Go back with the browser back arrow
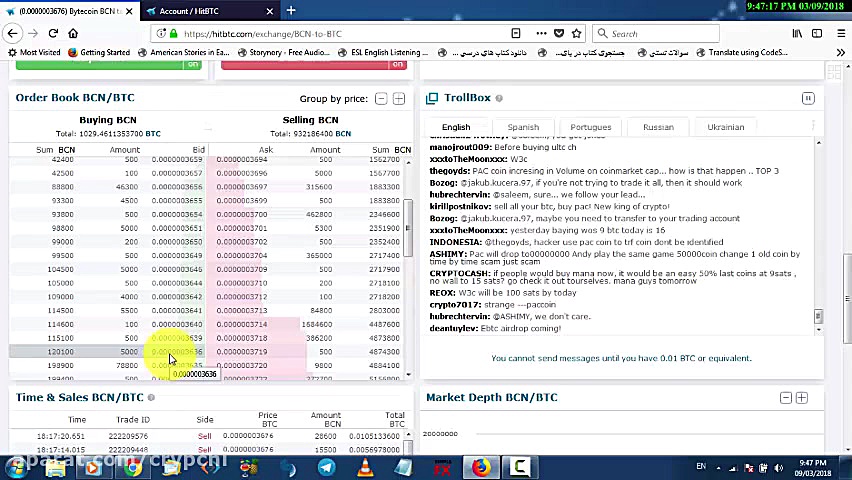Viewport: 852px width, 480px height. 12,33
